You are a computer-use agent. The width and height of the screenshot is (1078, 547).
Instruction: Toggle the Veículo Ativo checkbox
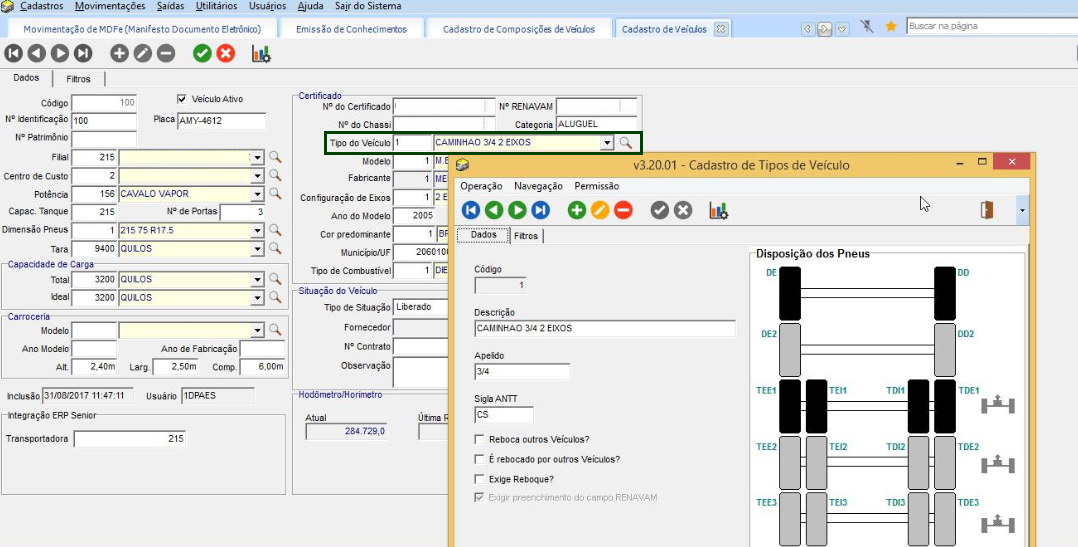click(182, 99)
